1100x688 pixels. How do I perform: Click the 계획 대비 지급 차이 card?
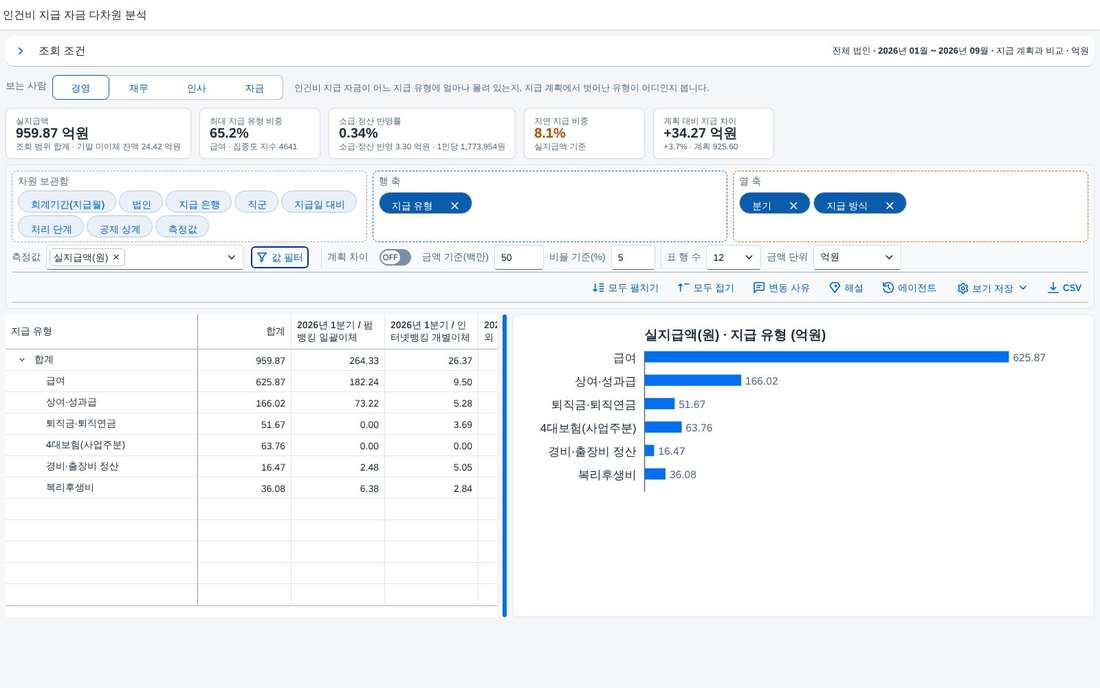(713, 133)
